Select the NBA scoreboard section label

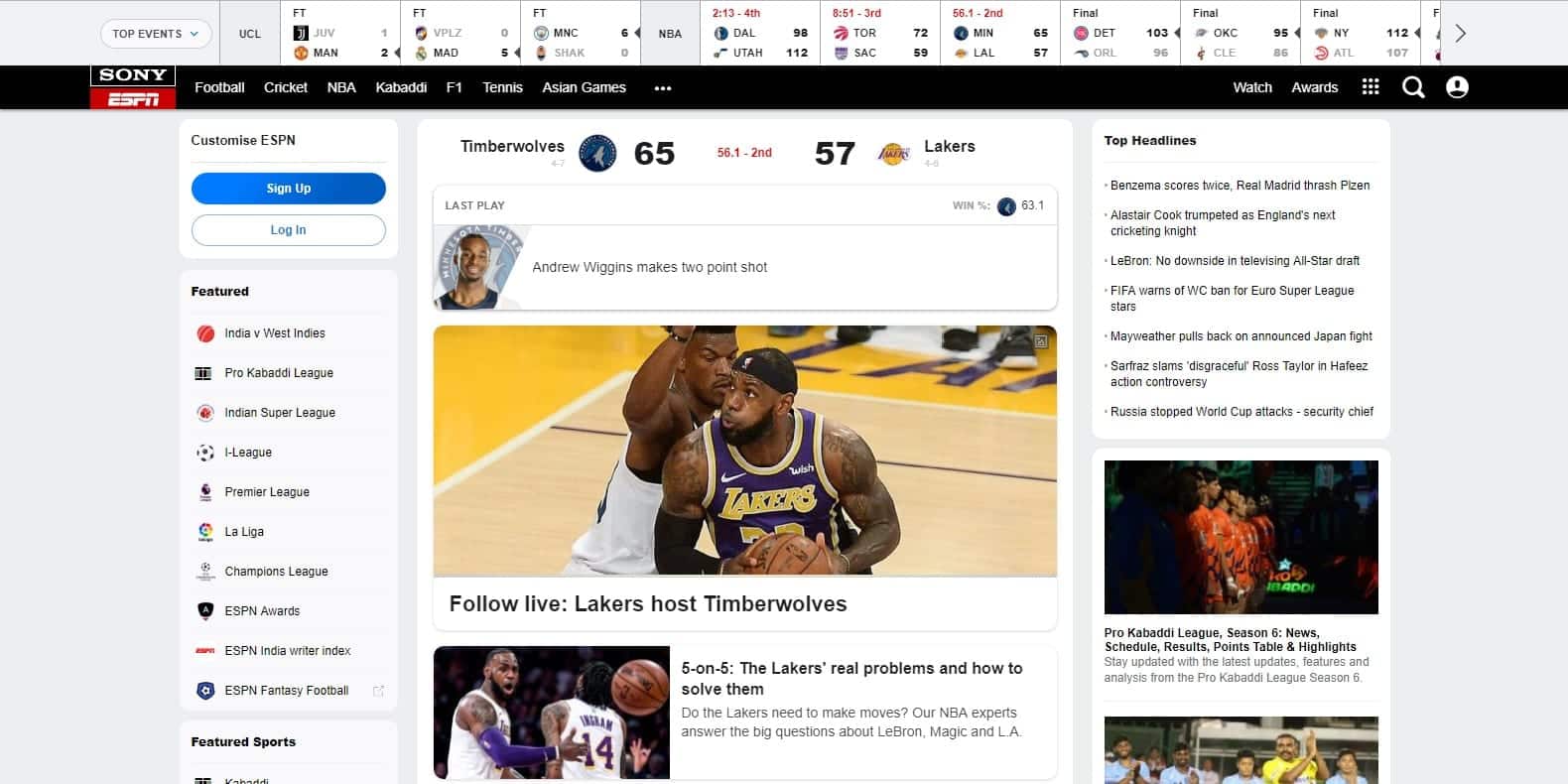tap(671, 34)
